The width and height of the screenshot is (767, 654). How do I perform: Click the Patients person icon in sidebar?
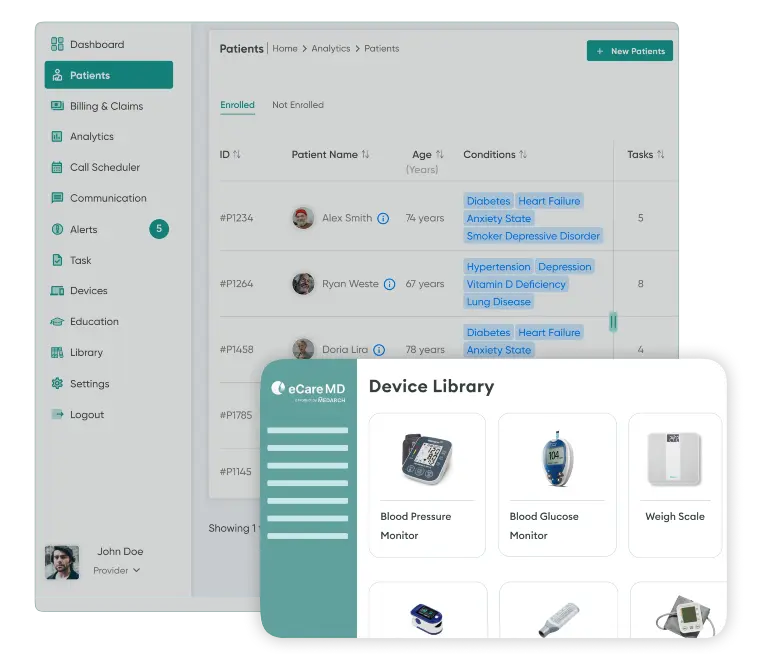pos(57,75)
